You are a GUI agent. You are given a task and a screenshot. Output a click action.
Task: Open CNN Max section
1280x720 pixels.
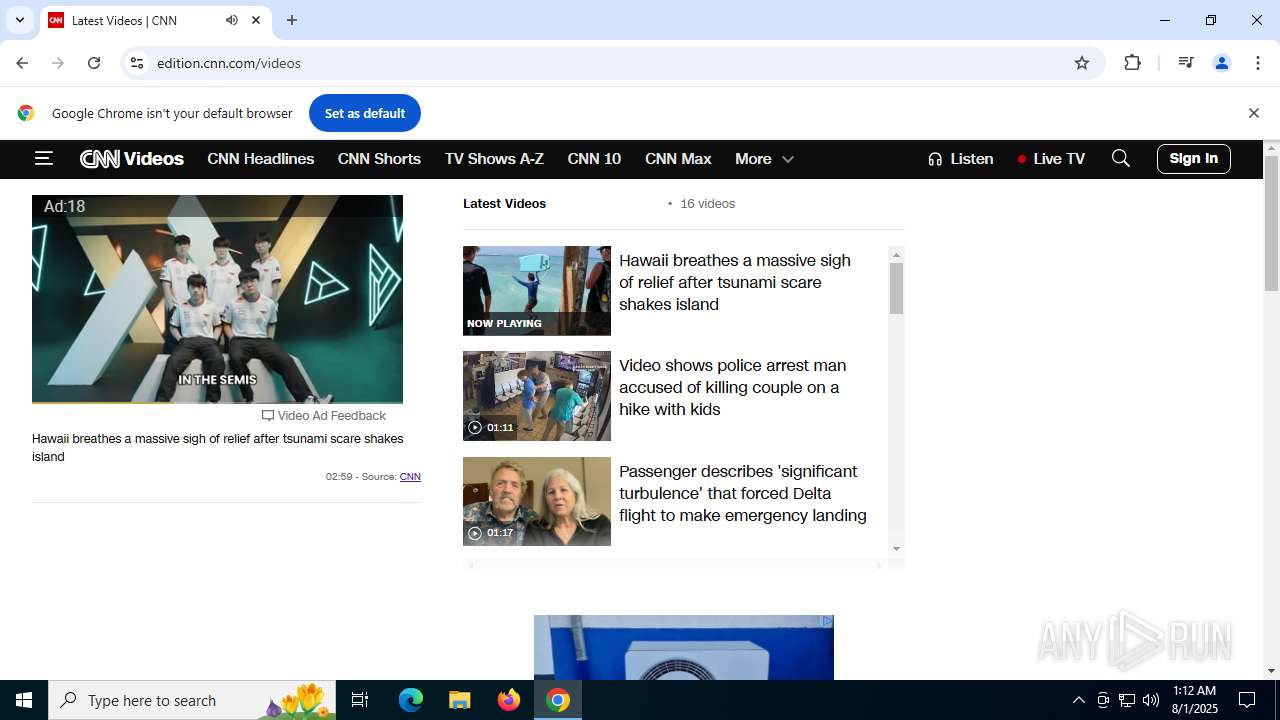[678, 159]
